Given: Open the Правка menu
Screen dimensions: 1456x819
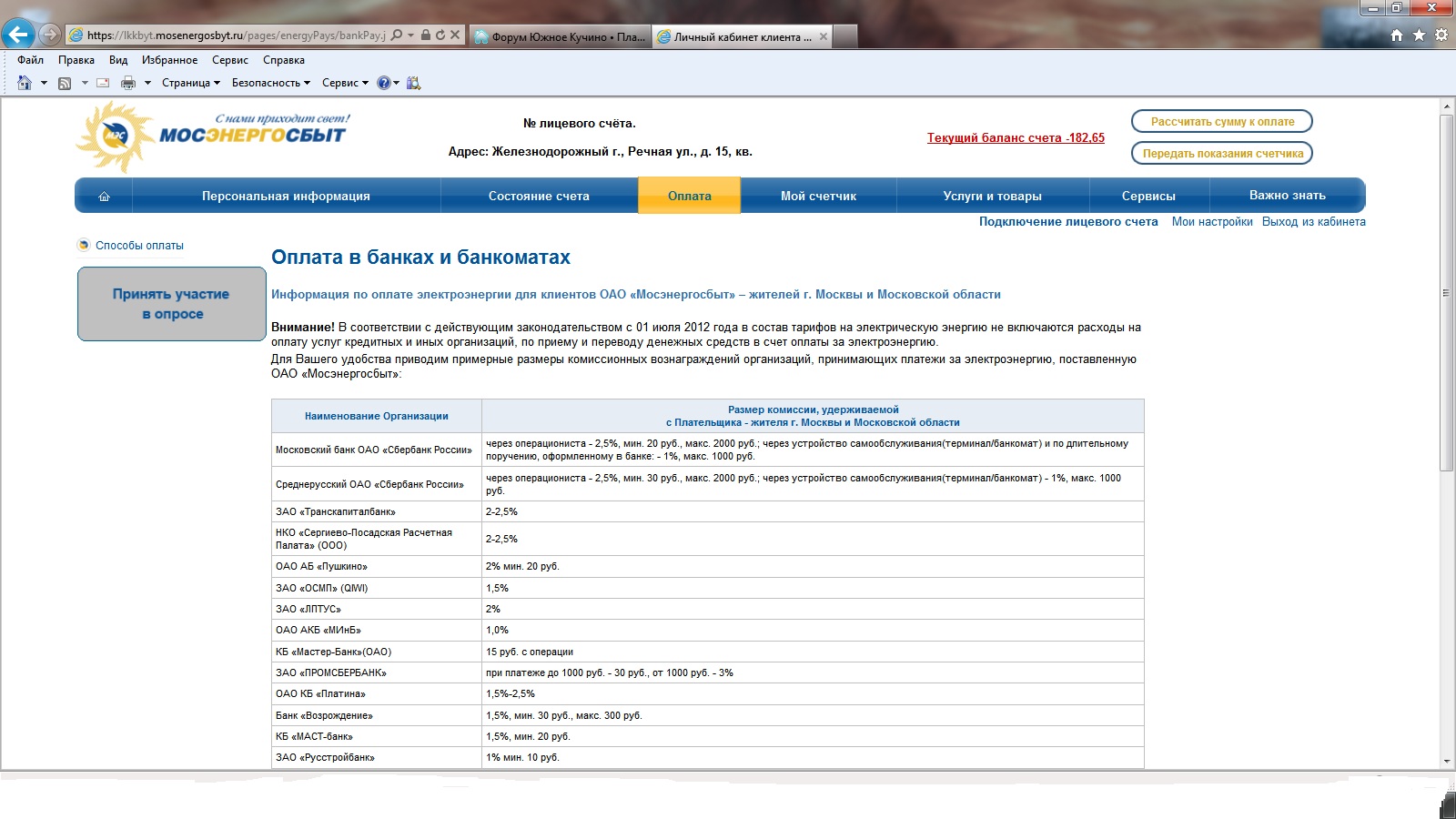Looking at the screenshot, I should [x=76, y=60].
